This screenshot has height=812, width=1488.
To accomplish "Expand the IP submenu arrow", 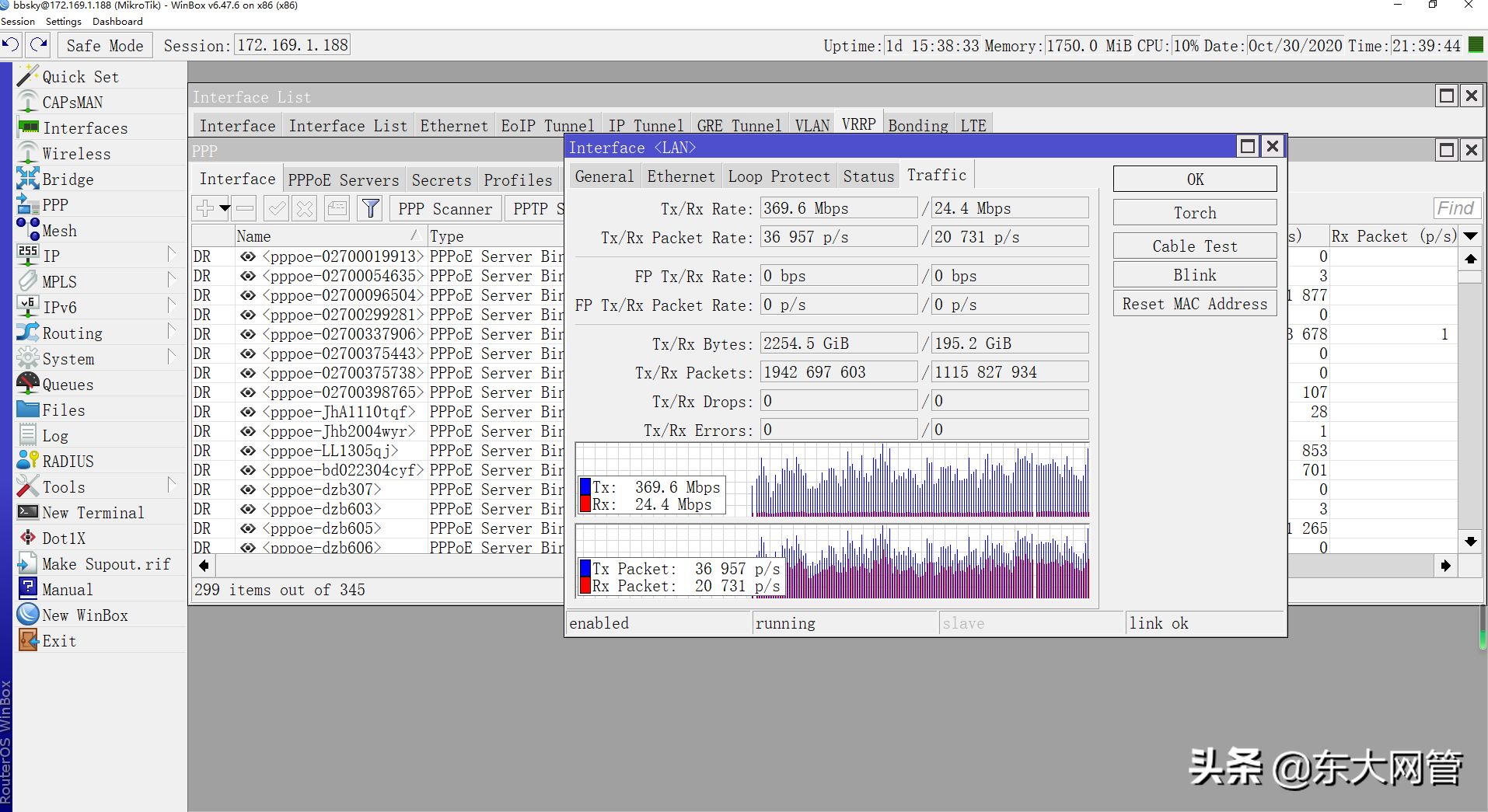I will coord(171,255).
